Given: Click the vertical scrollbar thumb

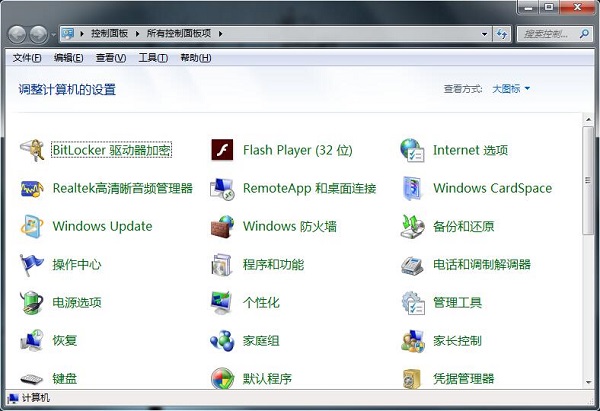Looking at the screenshot, I should click(x=588, y=180).
